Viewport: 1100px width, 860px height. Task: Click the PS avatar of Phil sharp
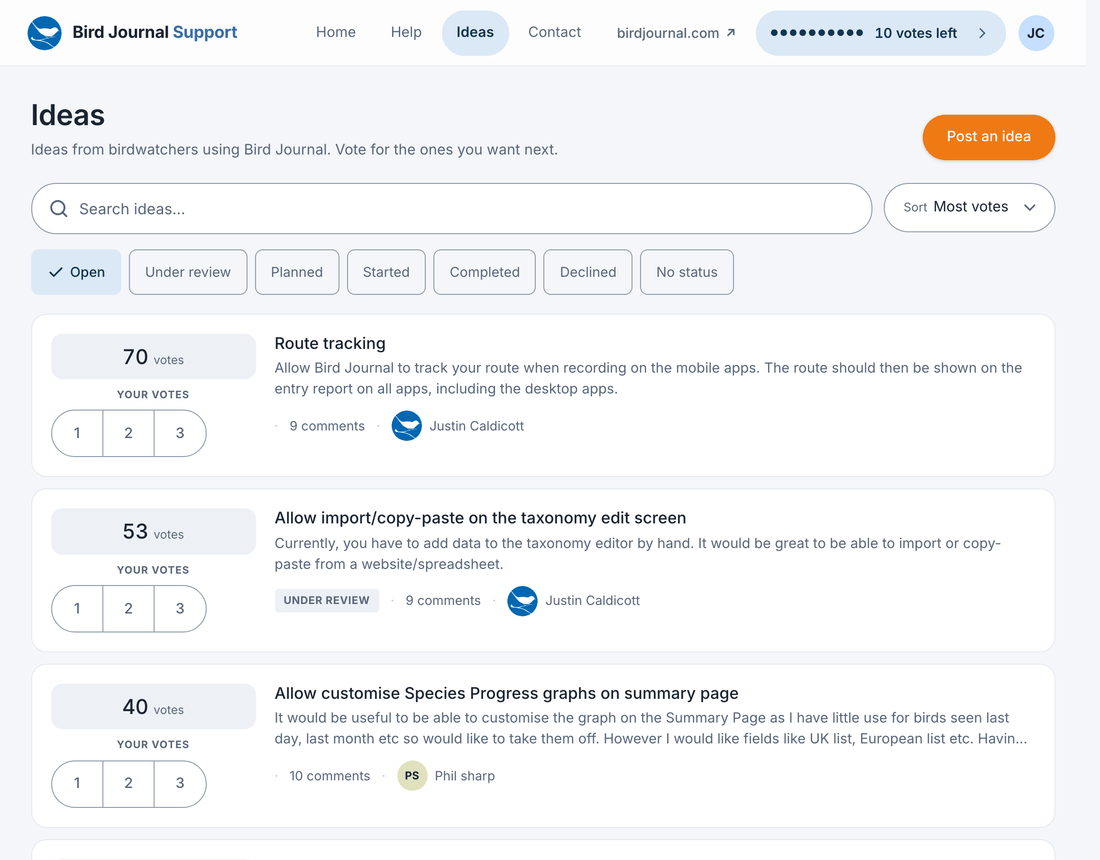(x=412, y=776)
